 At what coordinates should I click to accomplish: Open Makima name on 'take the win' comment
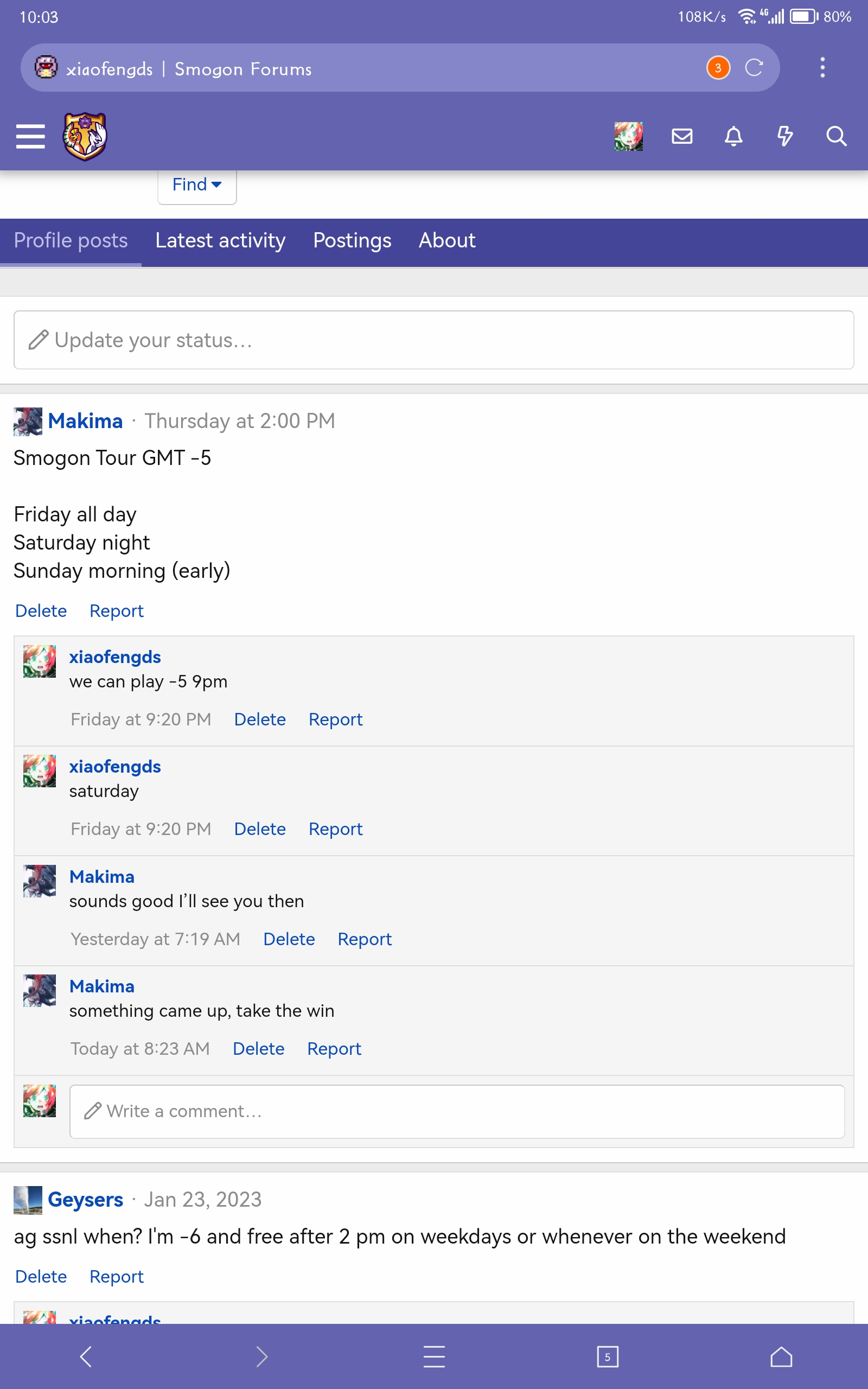point(101,986)
